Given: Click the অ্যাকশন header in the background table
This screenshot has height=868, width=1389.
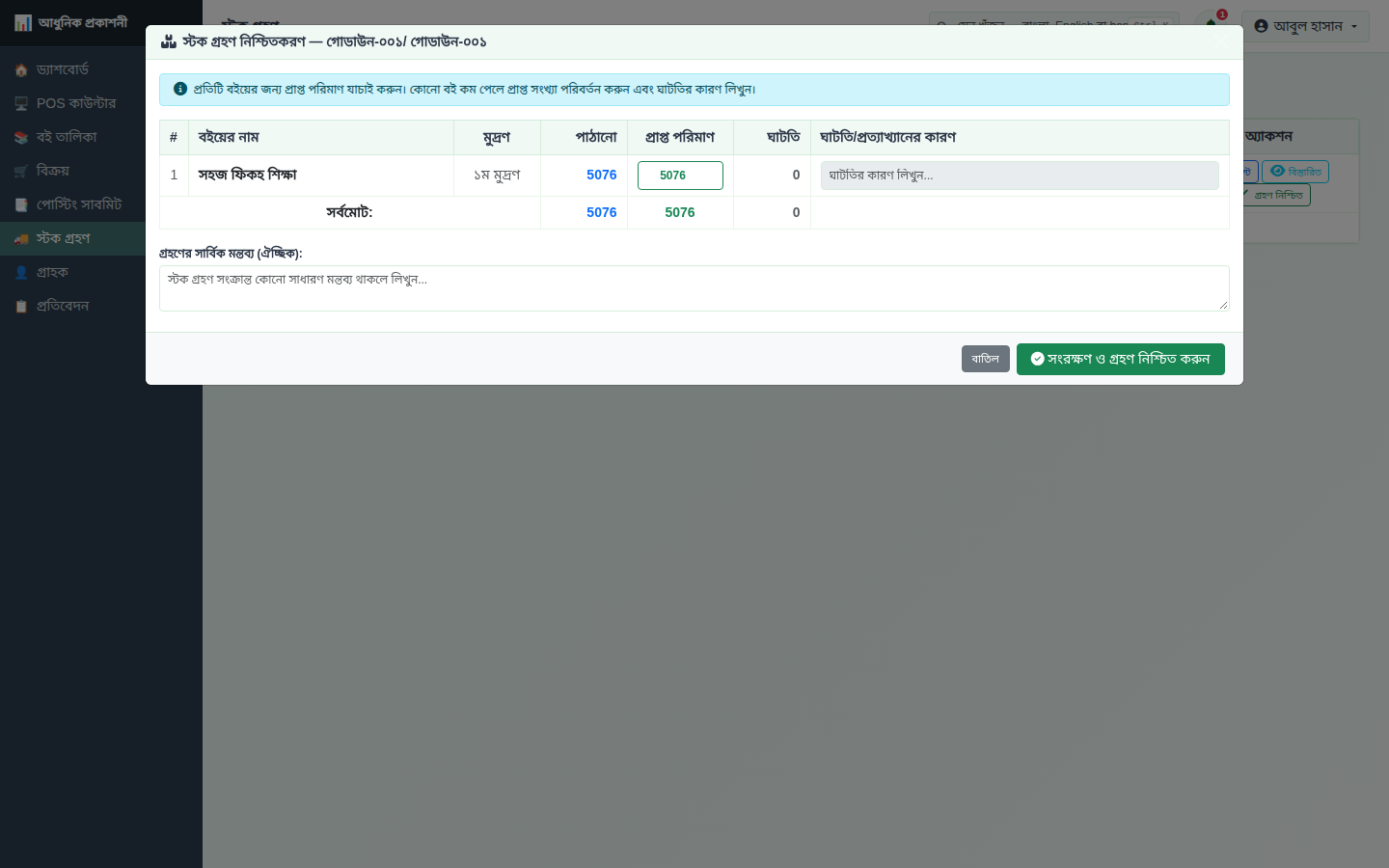Looking at the screenshot, I should click(x=1268, y=137).
